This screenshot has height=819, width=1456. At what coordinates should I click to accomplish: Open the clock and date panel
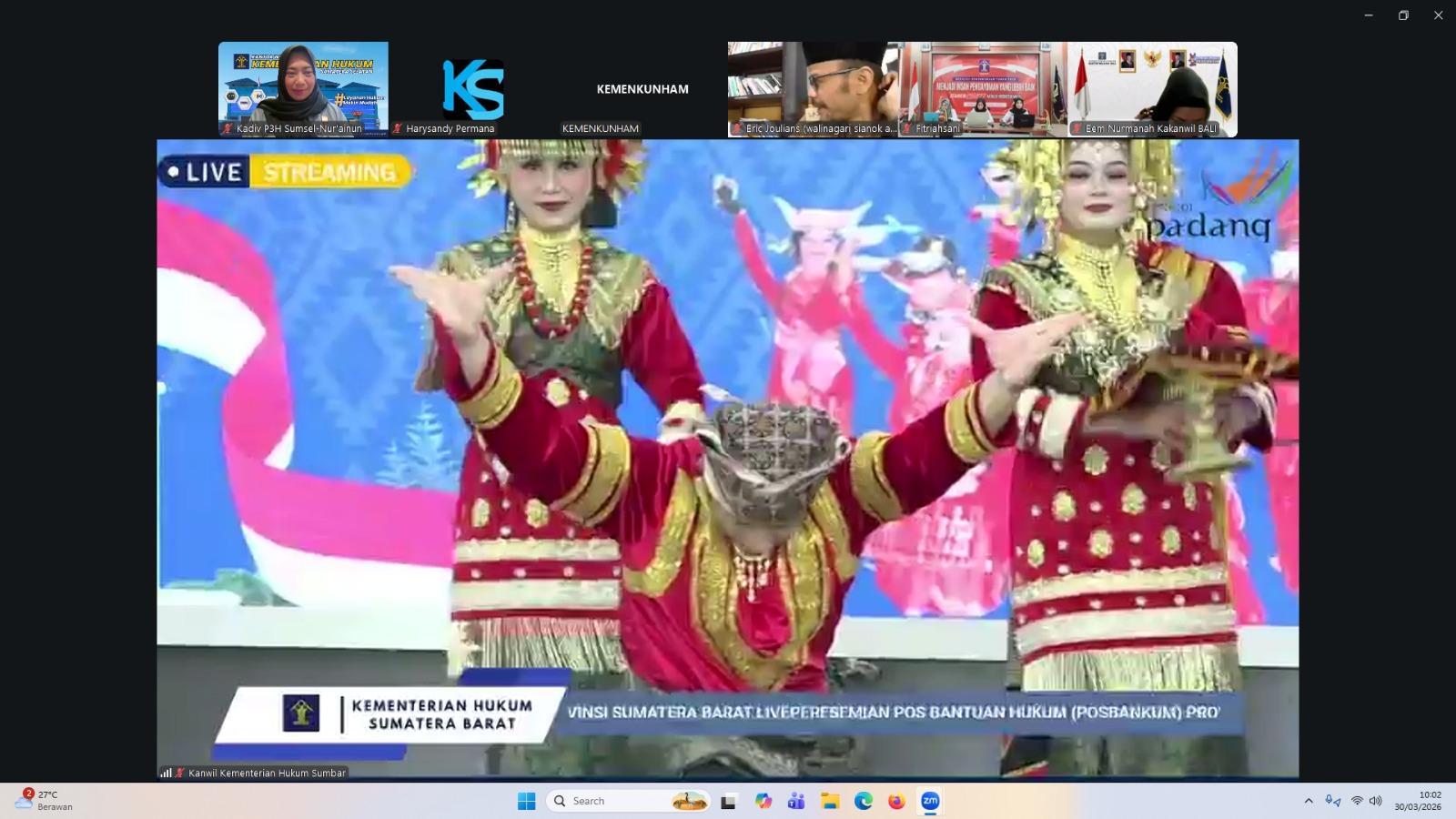click(1417, 801)
